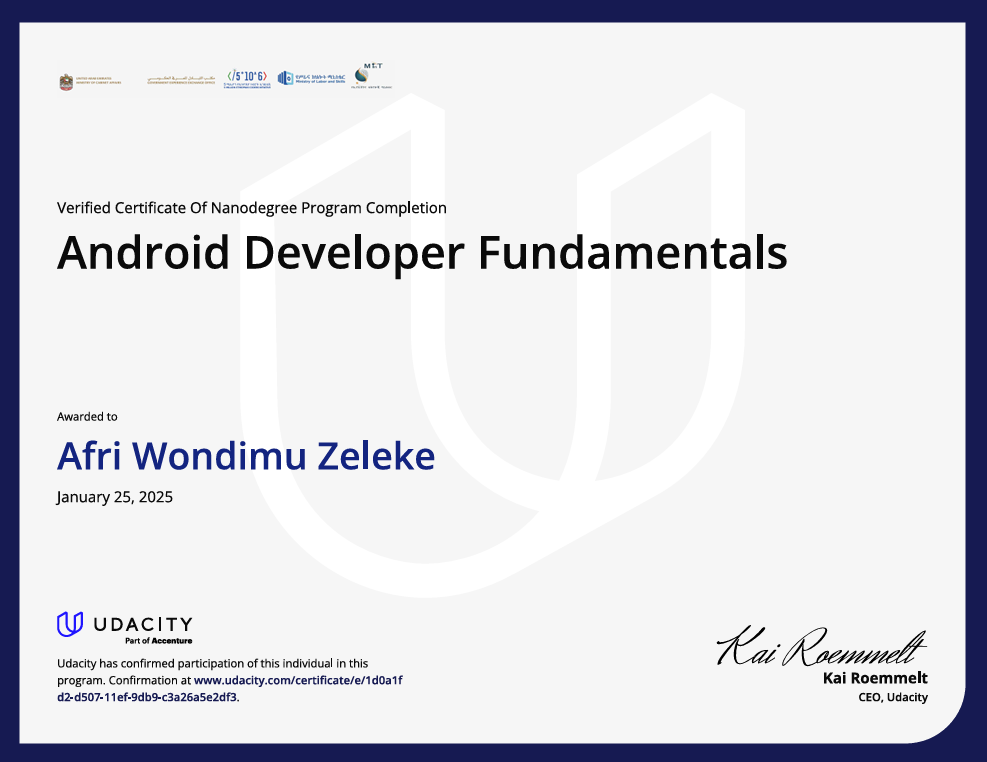Click 'Part of Accenture' text

[x=159, y=641]
